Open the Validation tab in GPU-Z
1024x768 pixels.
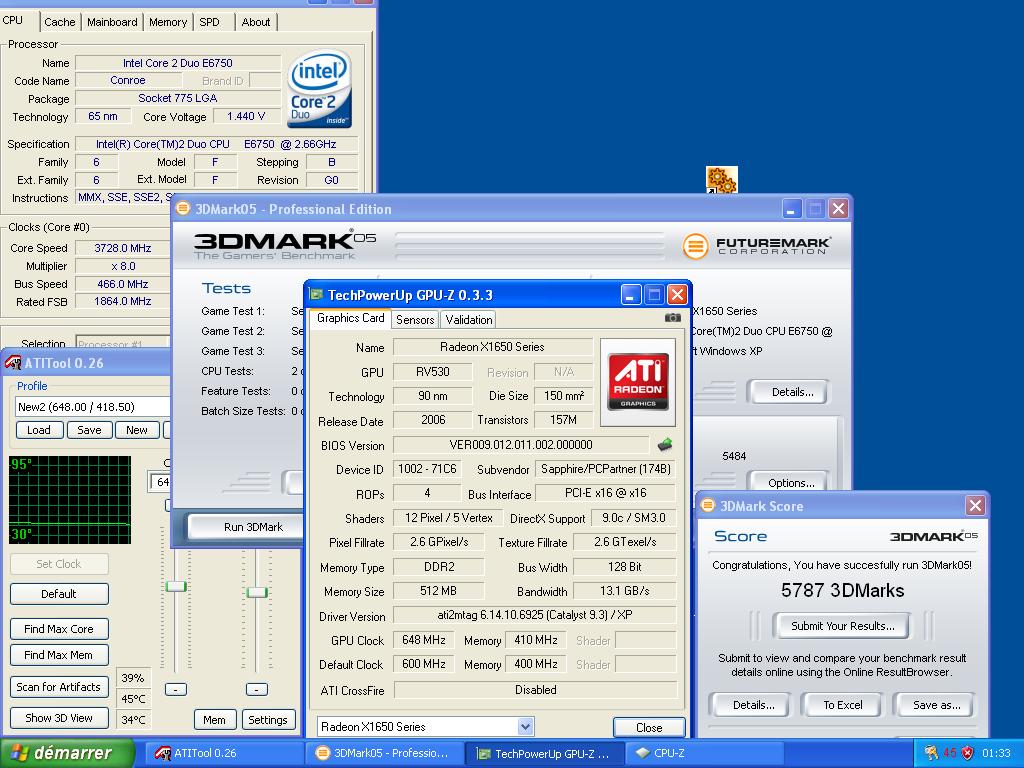tap(468, 319)
